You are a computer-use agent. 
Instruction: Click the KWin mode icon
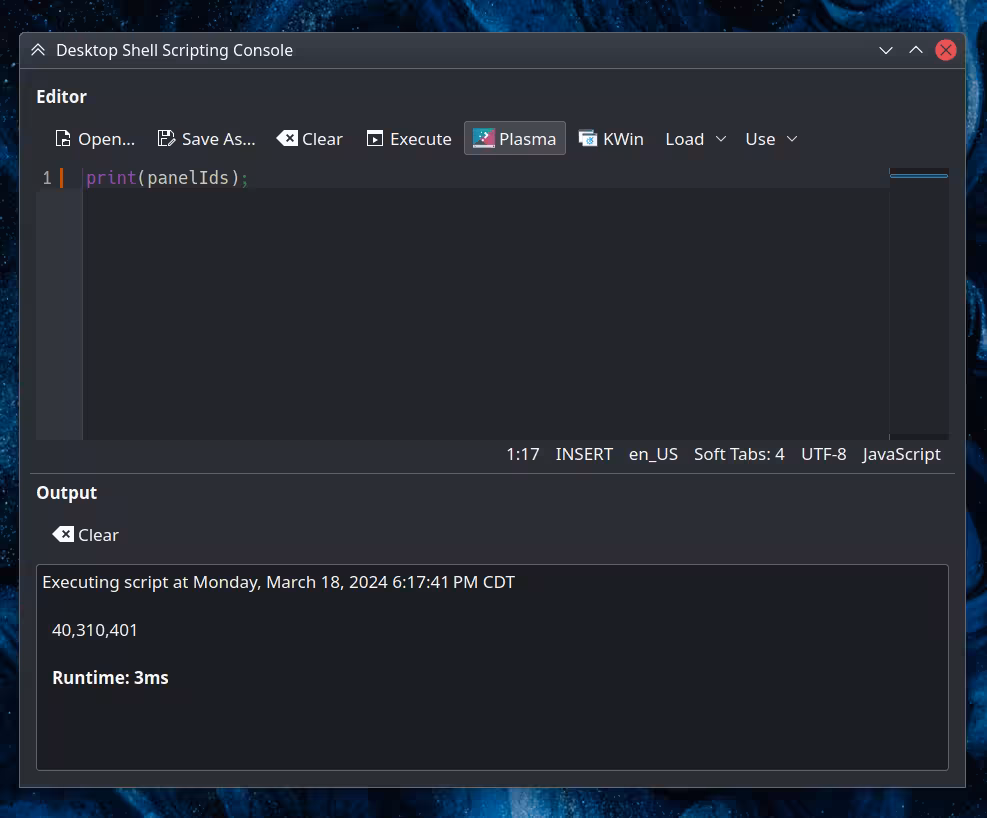tap(588, 139)
